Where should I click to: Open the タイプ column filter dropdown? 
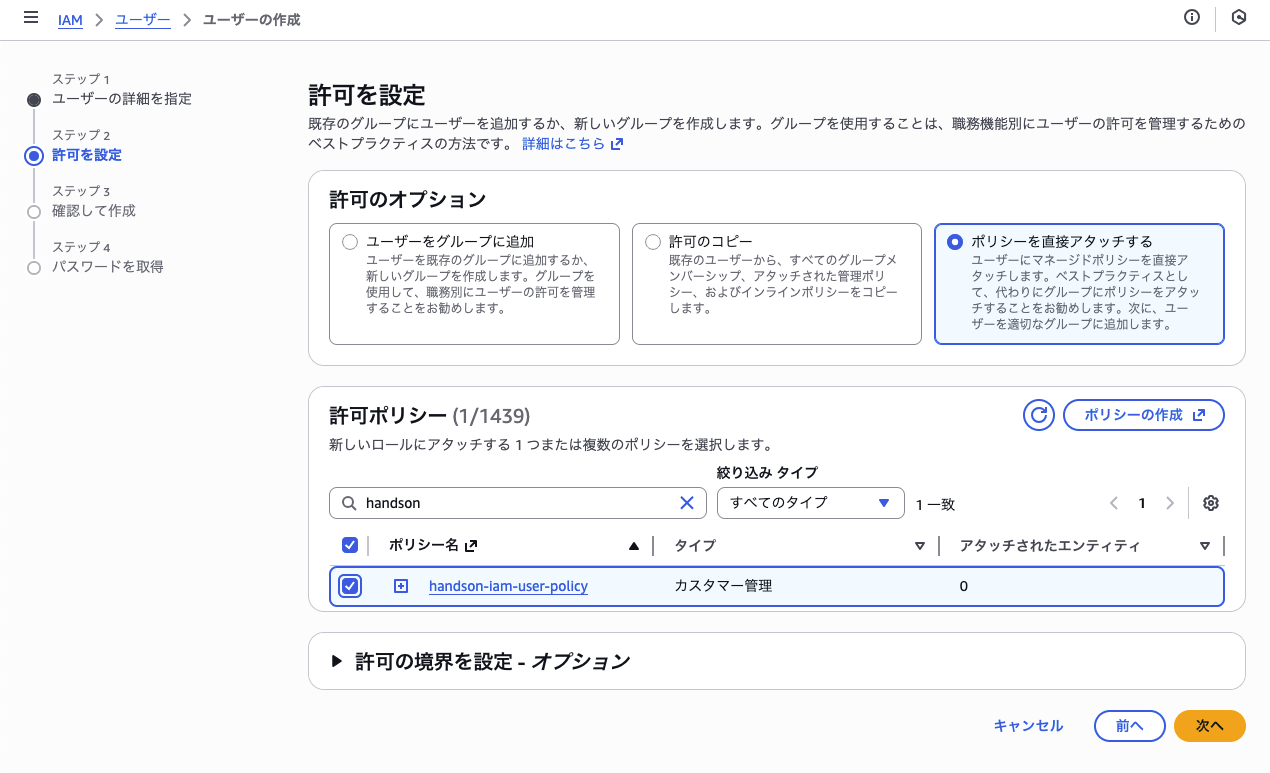click(x=919, y=545)
